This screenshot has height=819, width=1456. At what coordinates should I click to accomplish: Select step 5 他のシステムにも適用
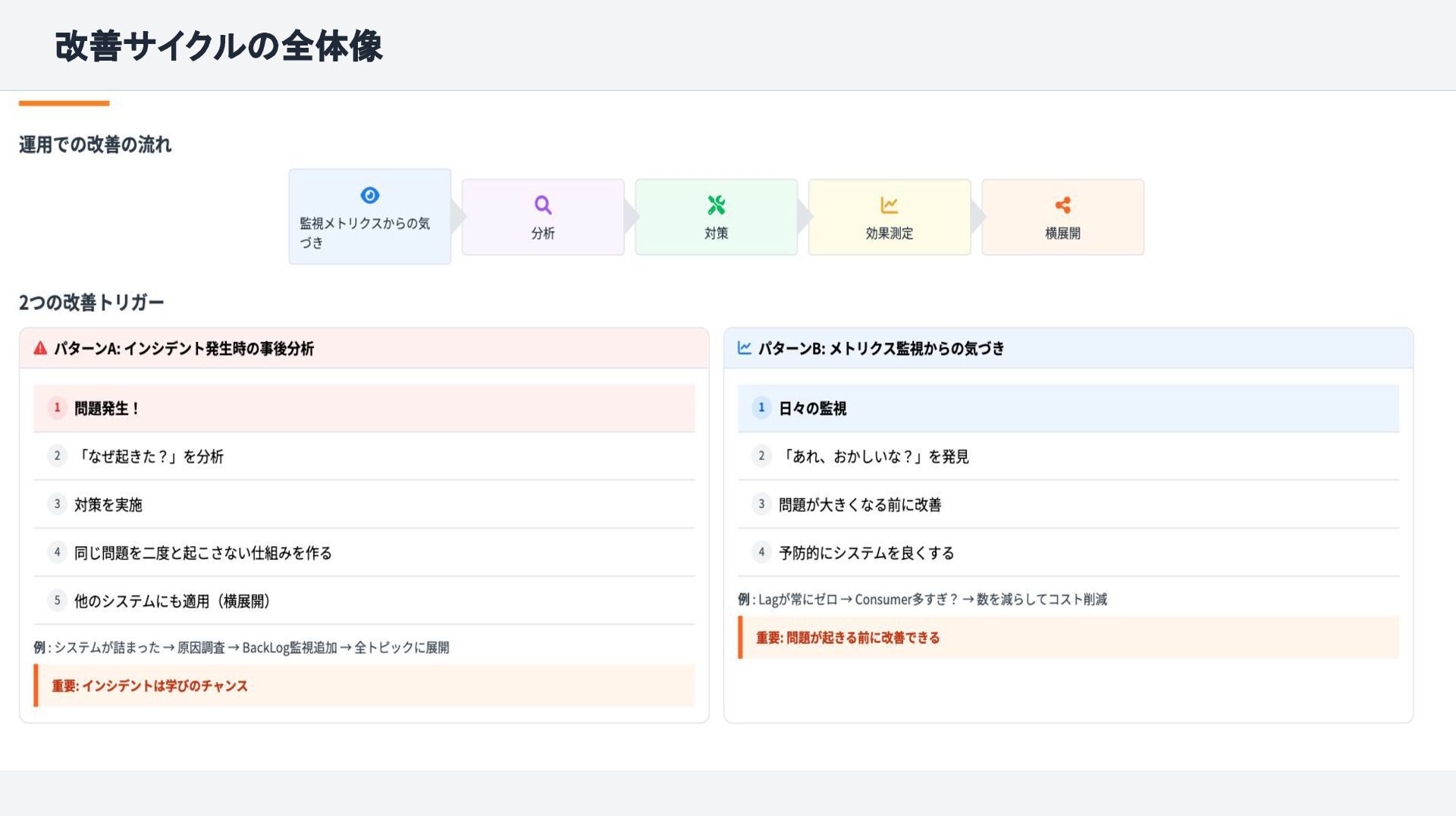point(173,601)
